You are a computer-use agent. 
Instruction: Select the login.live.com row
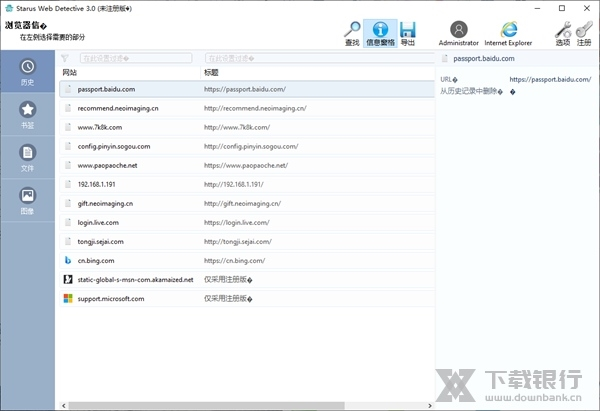point(247,222)
